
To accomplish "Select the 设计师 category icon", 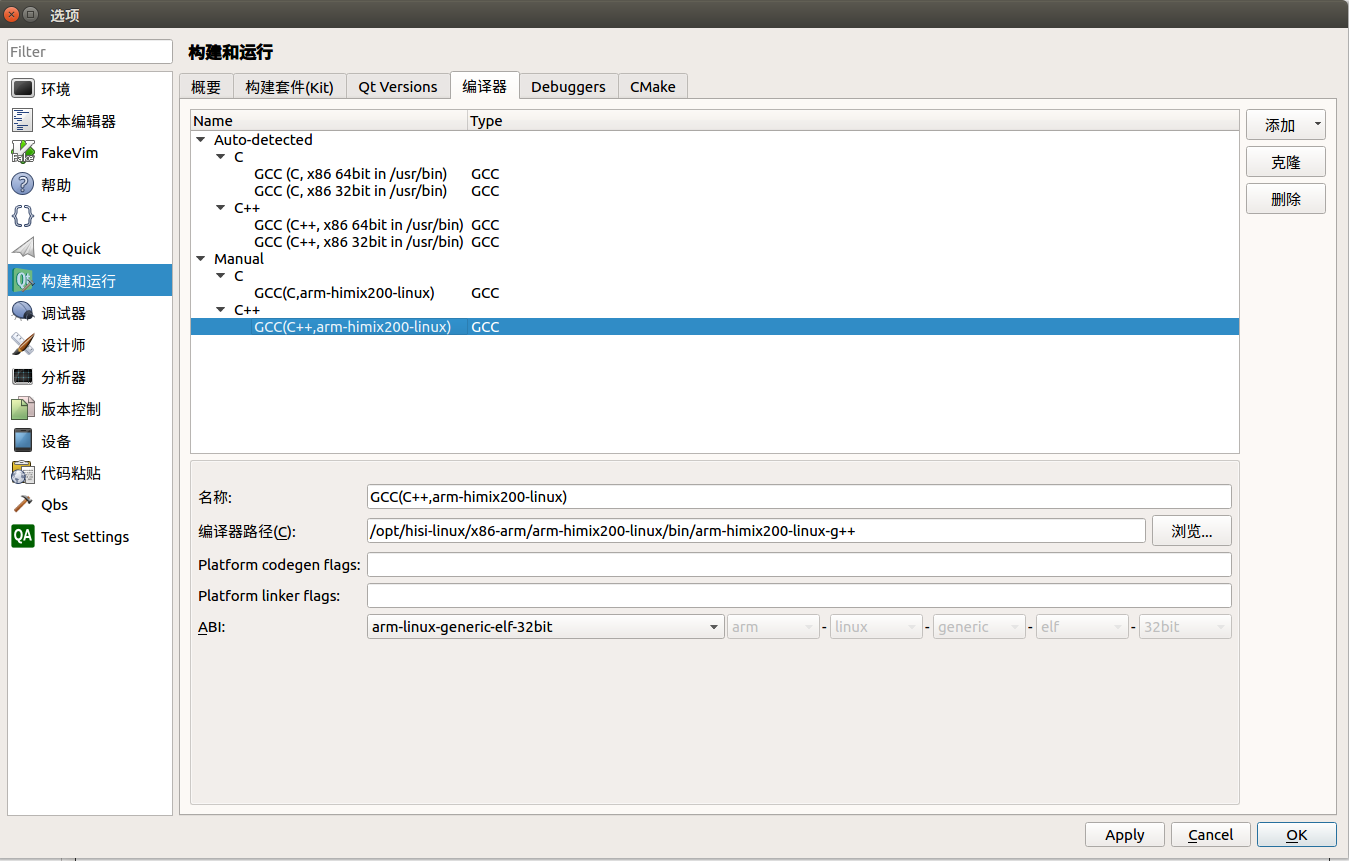I will 56,344.
